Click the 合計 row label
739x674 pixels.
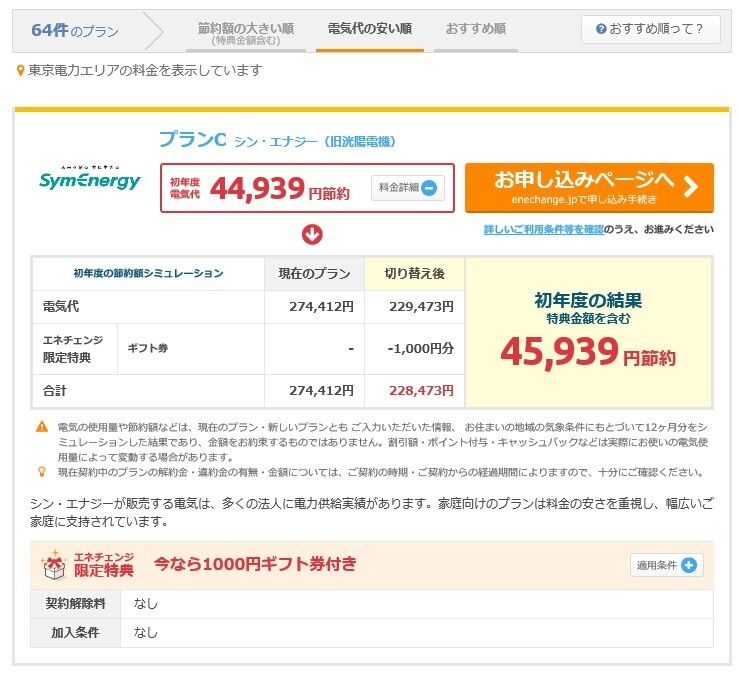point(55,391)
